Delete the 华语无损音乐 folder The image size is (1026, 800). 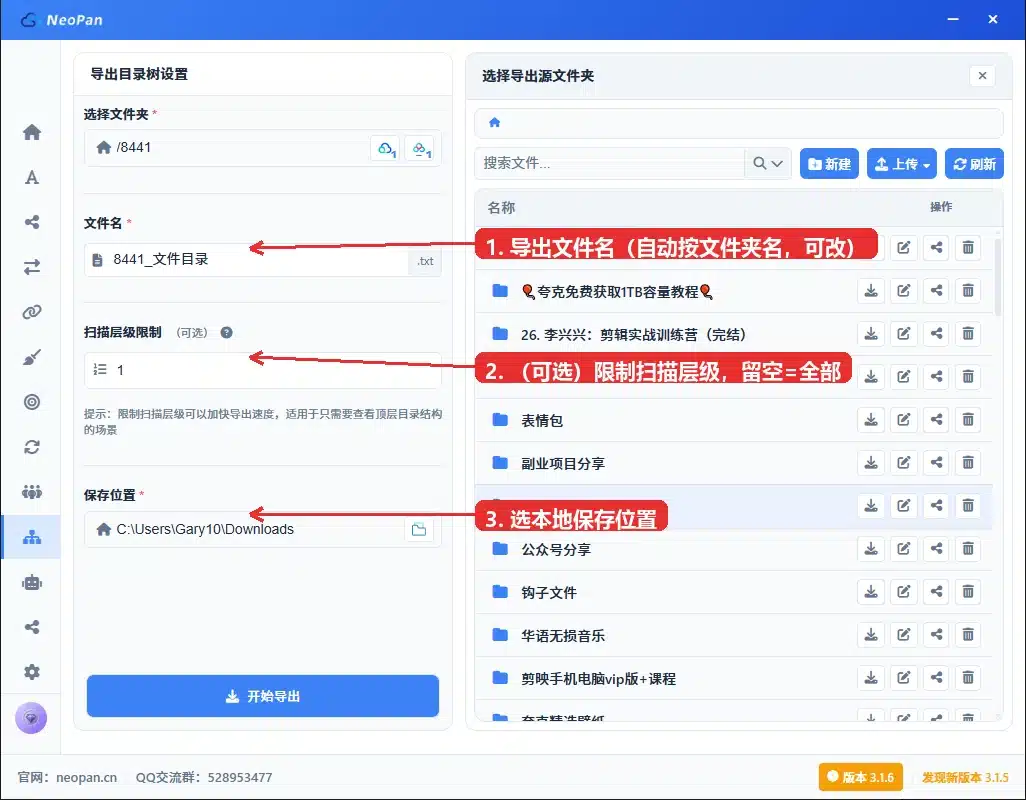(968, 635)
